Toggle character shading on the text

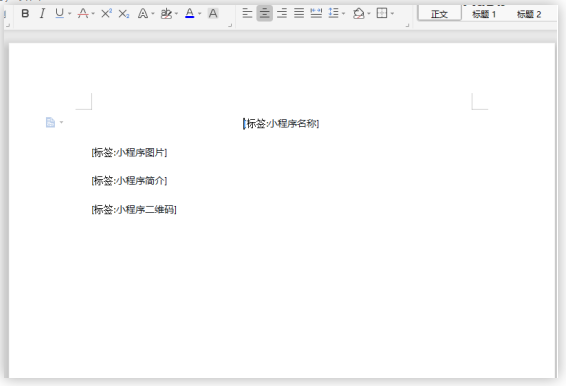213,14
